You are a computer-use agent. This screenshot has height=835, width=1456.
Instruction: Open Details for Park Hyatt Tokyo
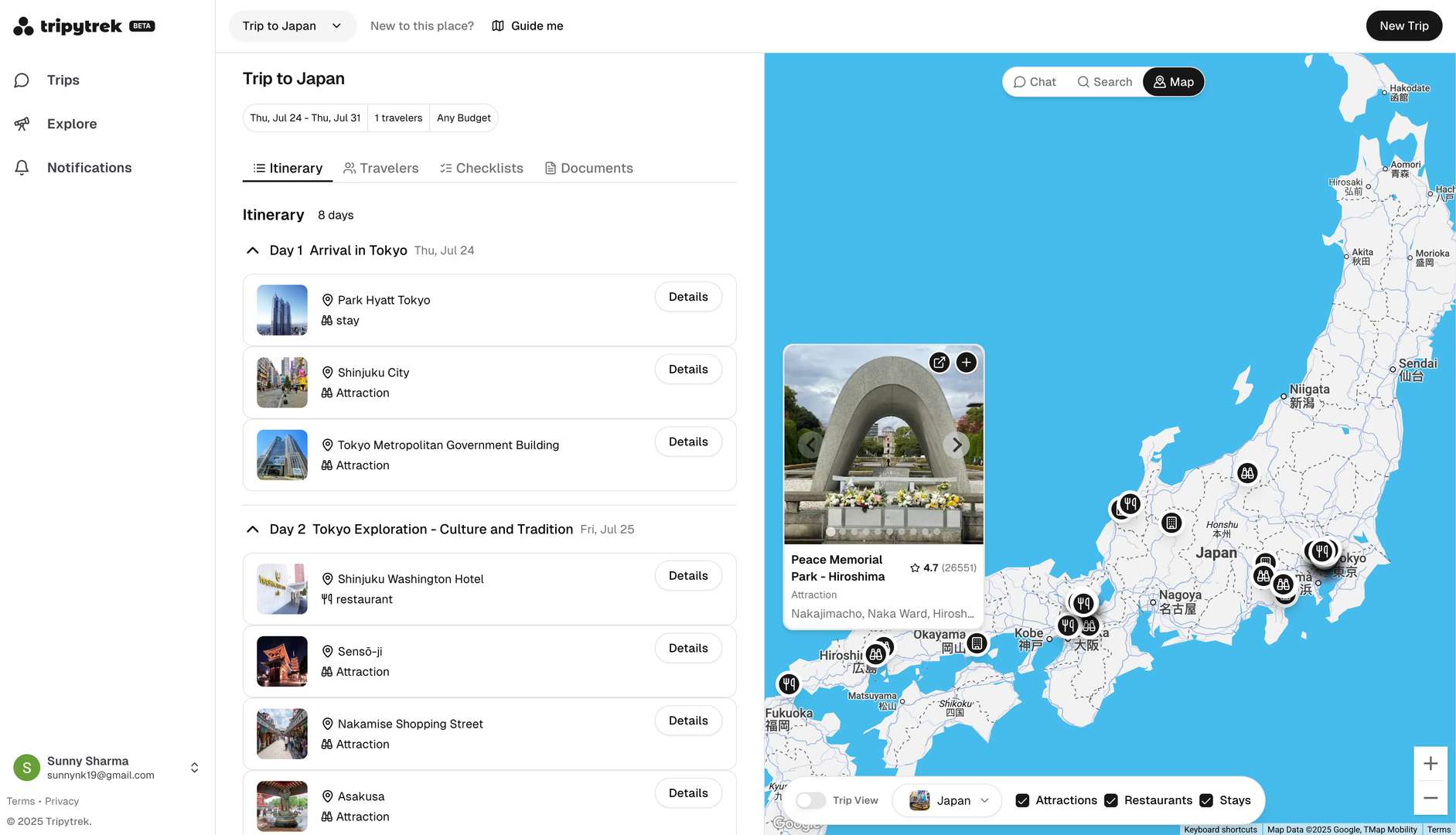(x=687, y=297)
